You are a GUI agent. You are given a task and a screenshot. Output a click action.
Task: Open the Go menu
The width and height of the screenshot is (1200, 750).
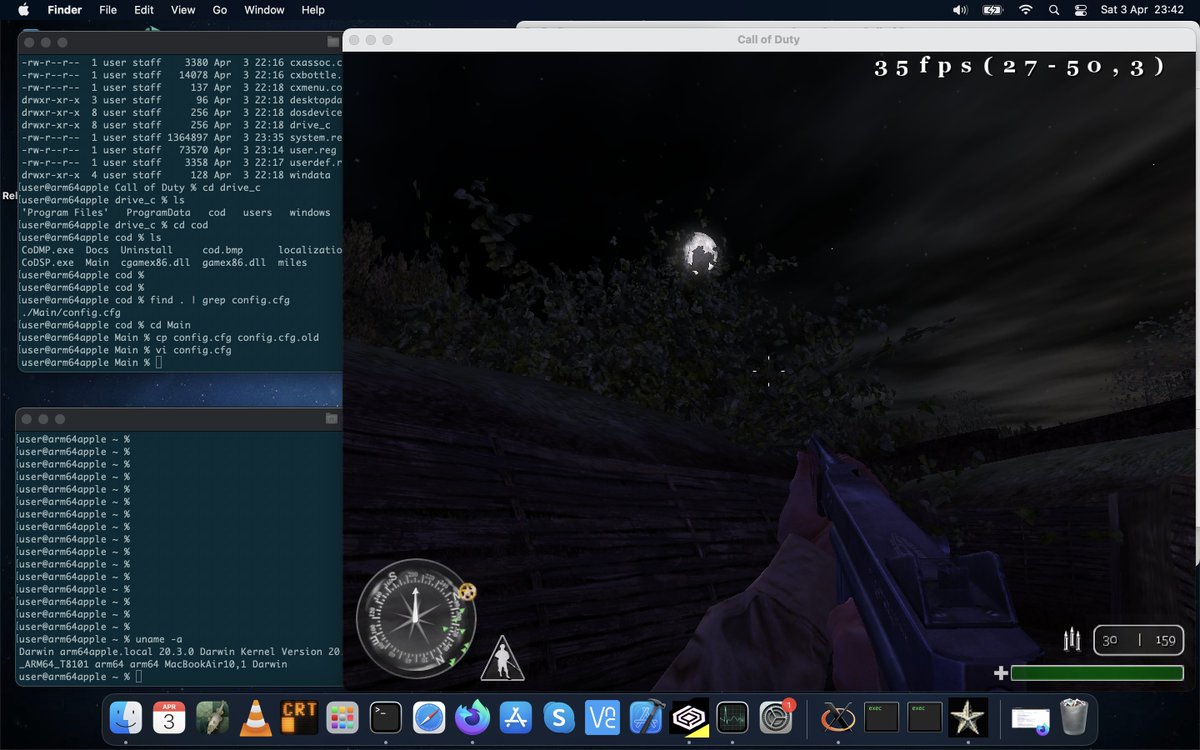(x=220, y=10)
